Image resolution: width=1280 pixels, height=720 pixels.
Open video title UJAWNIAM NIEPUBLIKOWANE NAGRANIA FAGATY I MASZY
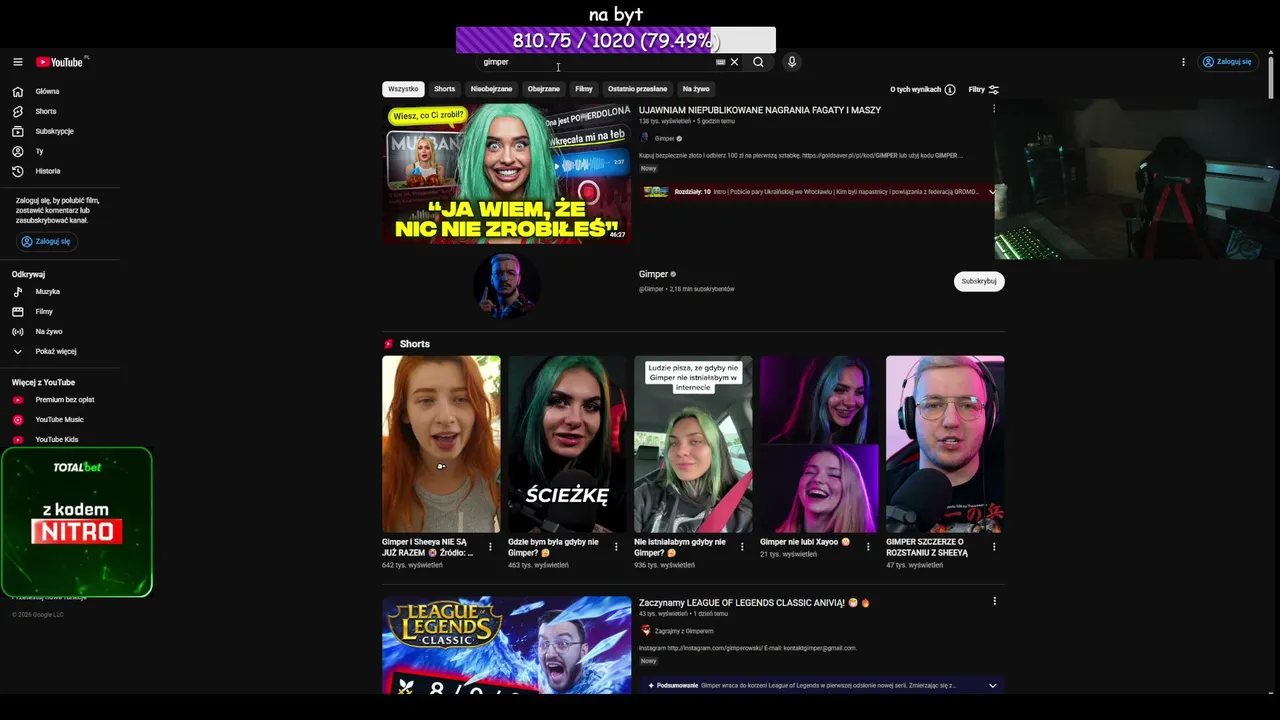760,110
